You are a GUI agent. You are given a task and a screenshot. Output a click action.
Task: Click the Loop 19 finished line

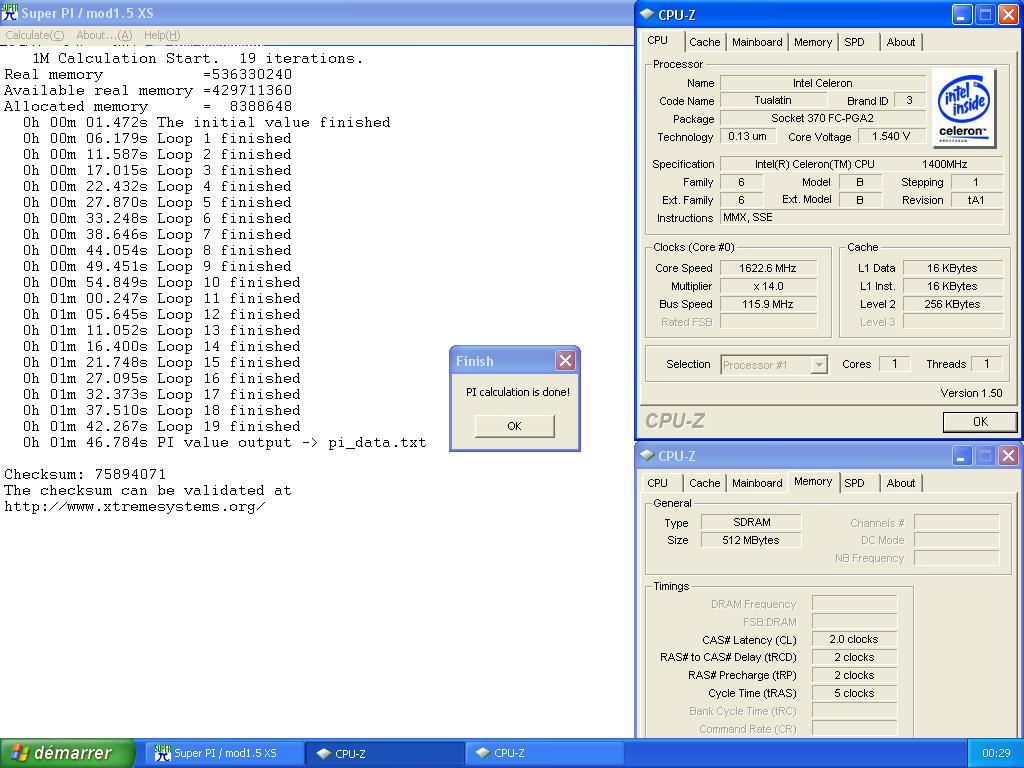click(162, 426)
